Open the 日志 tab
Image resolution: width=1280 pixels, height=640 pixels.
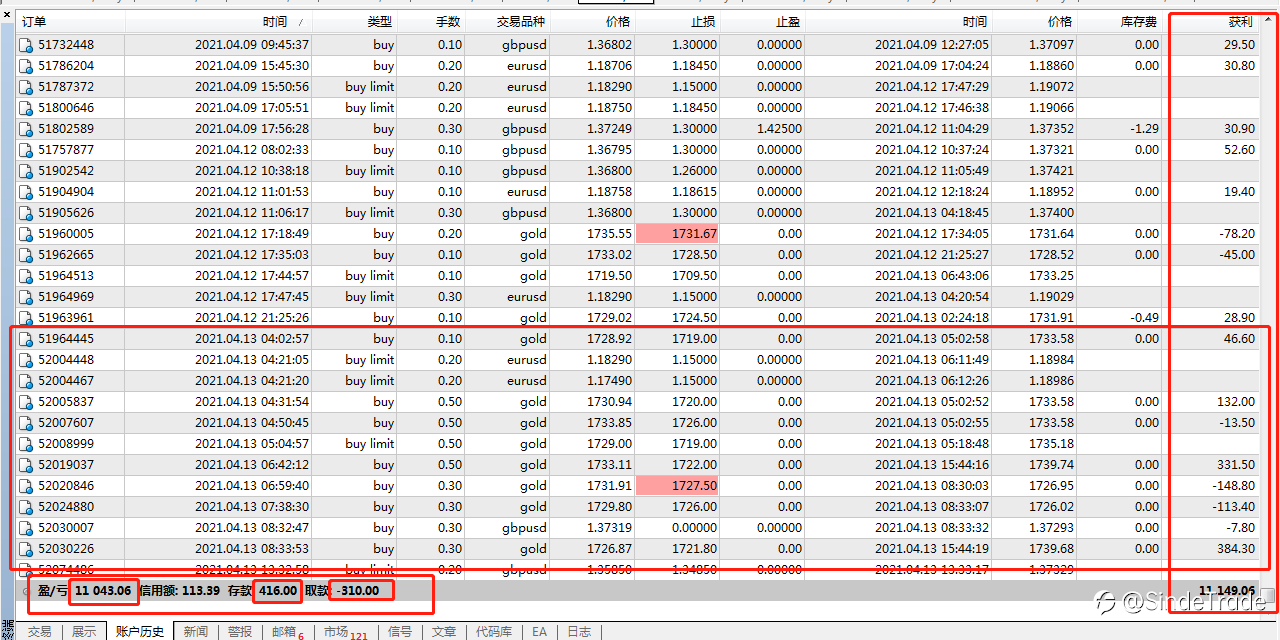[579, 632]
